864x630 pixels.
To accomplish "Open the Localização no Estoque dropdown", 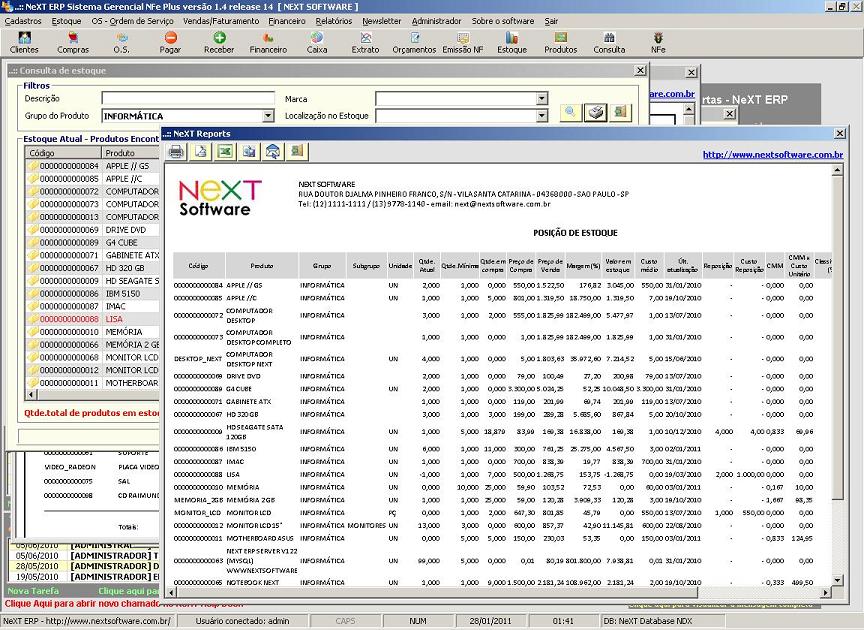I will point(539,114).
